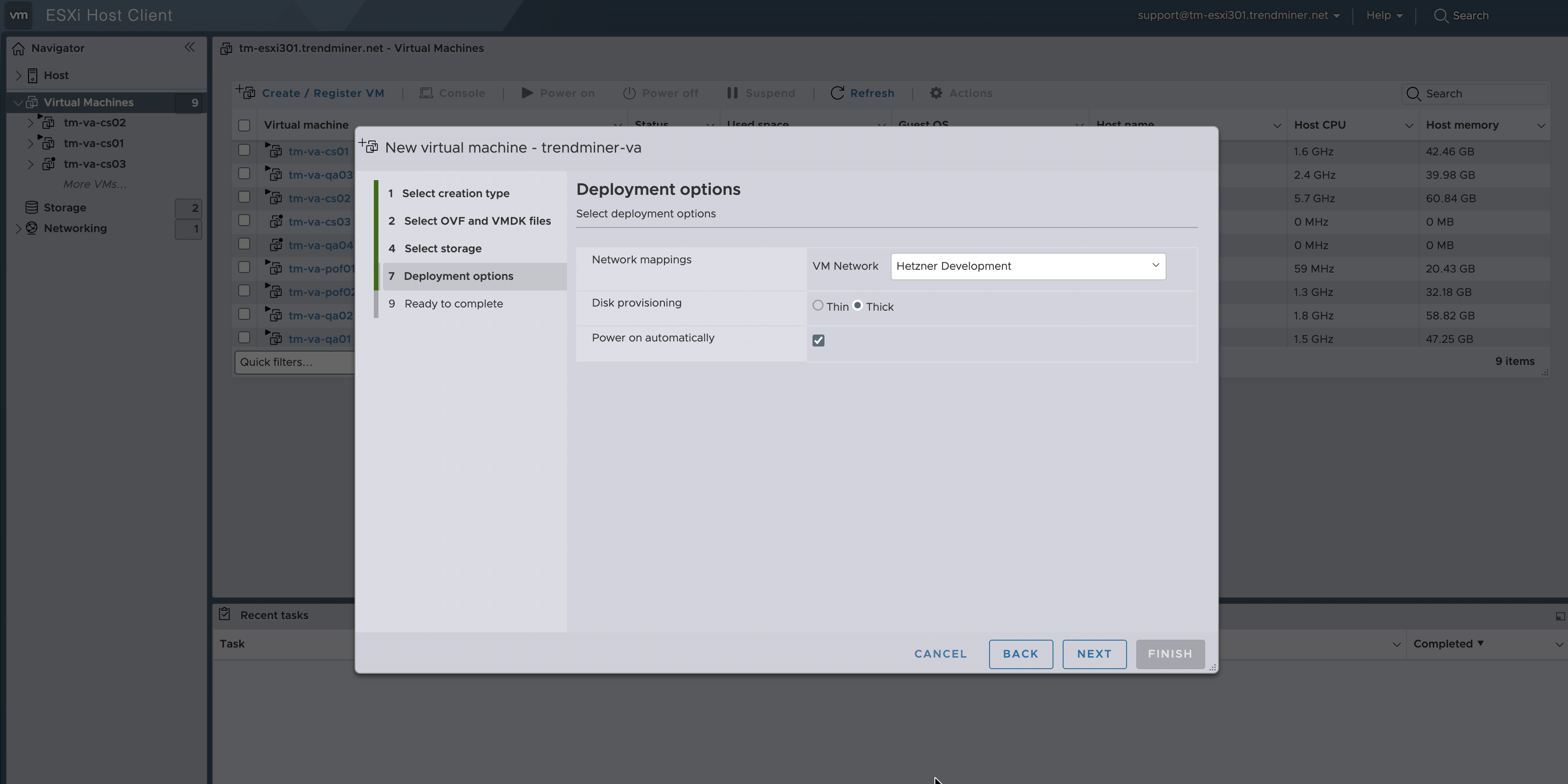The width and height of the screenshot is (1568, 784).
Task: Open the VM Network Hetzner Development dropdown
Action: 1028,267
